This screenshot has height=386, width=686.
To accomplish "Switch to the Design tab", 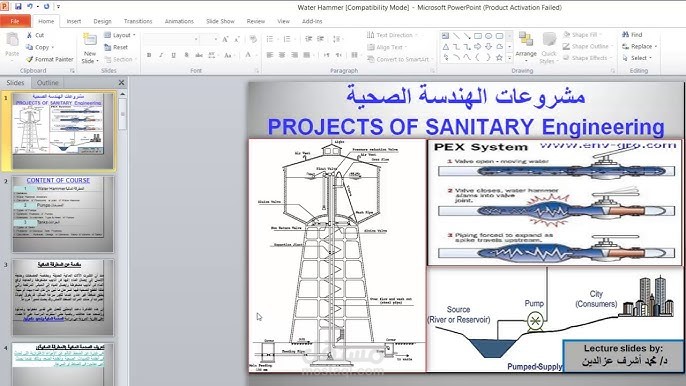I will pos(102,21).
